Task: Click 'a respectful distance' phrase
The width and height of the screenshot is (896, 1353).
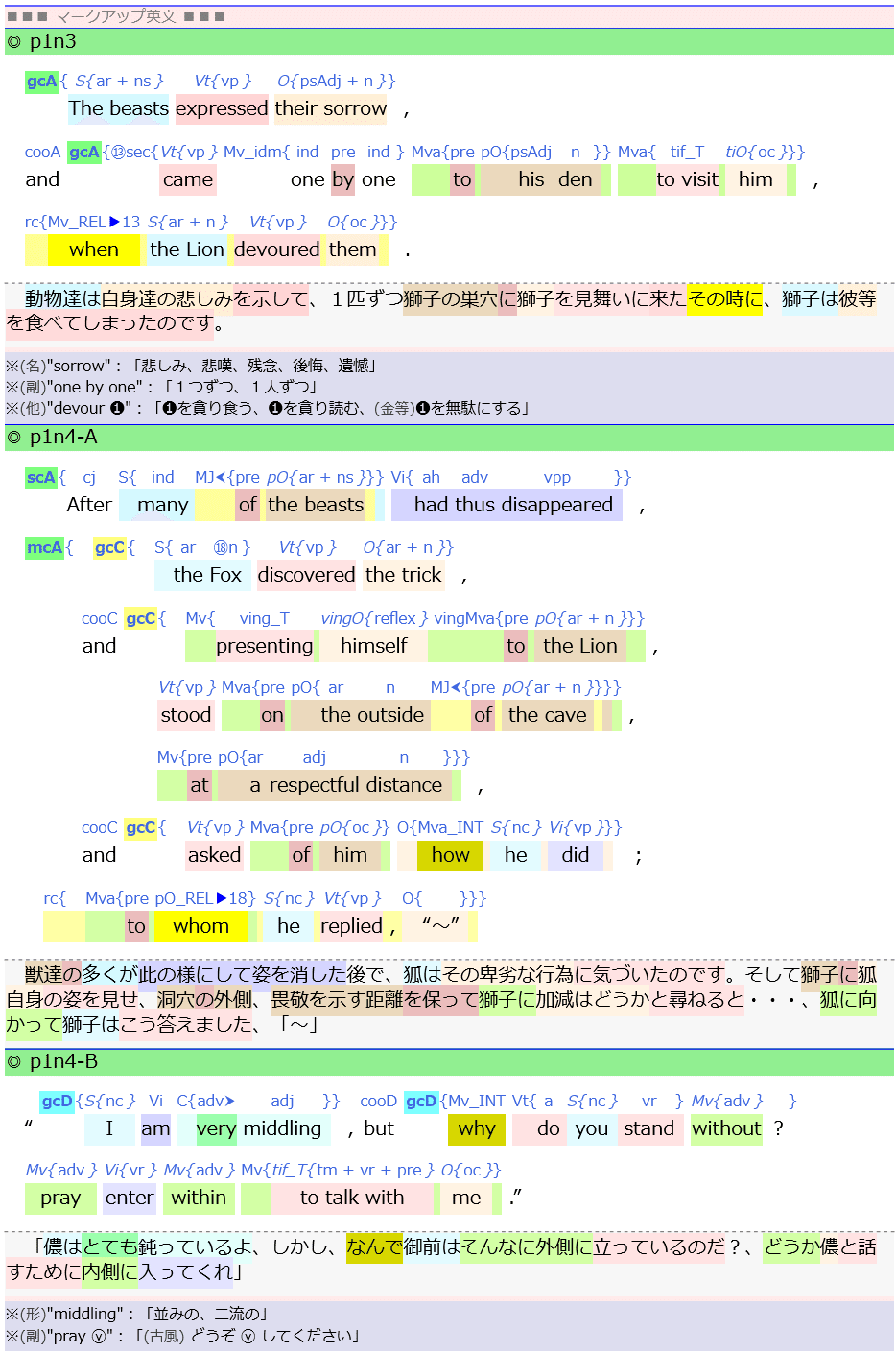Action: pyautogui.click(x=346, y=785)
